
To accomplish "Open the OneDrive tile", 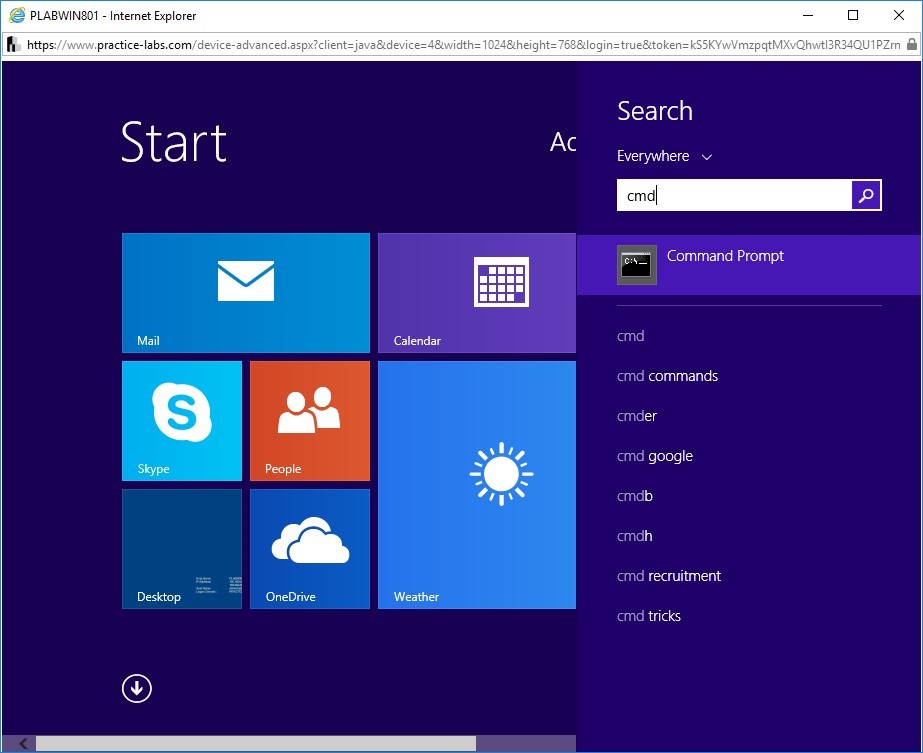I will (309, 548).
